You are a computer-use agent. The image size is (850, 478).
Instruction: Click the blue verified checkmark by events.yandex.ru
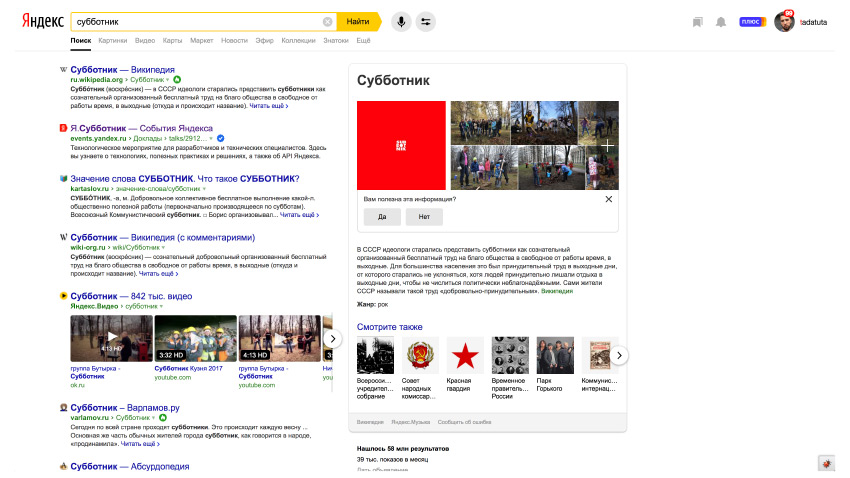click(221, 138)
